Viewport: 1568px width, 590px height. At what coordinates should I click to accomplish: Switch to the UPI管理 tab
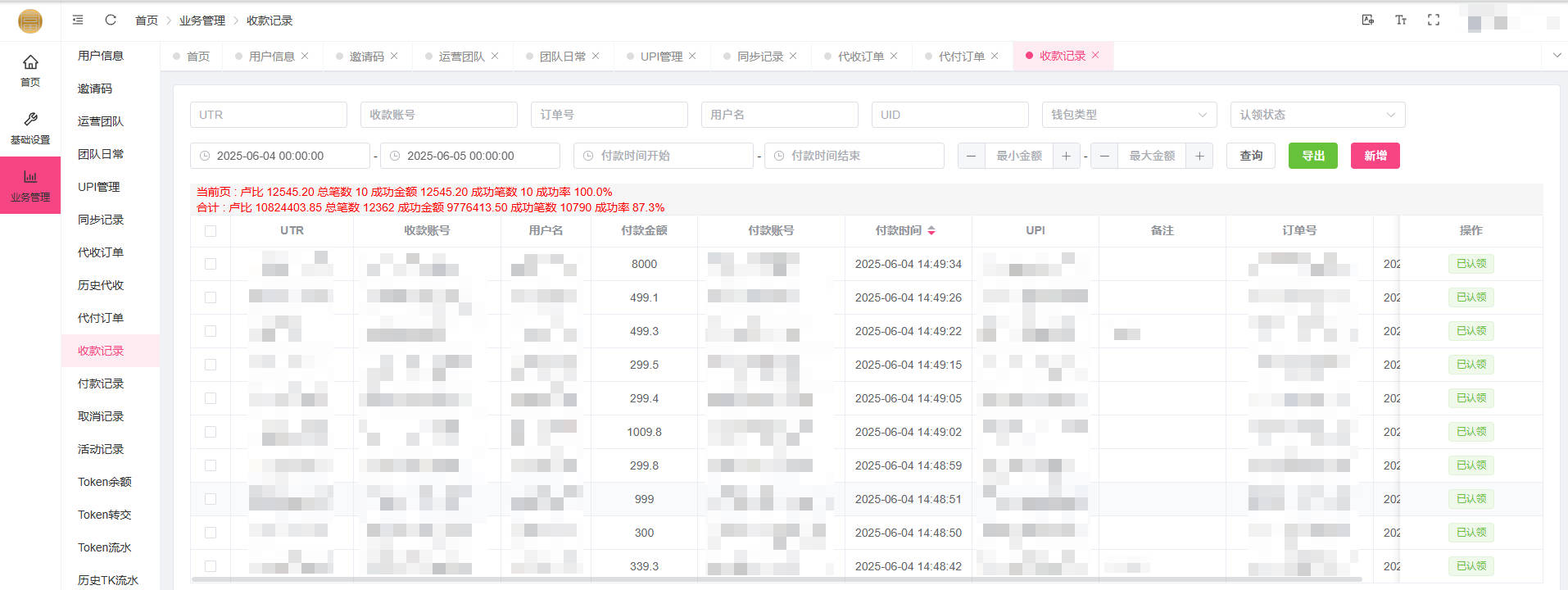pyautogui.click(x=660, y=56)
